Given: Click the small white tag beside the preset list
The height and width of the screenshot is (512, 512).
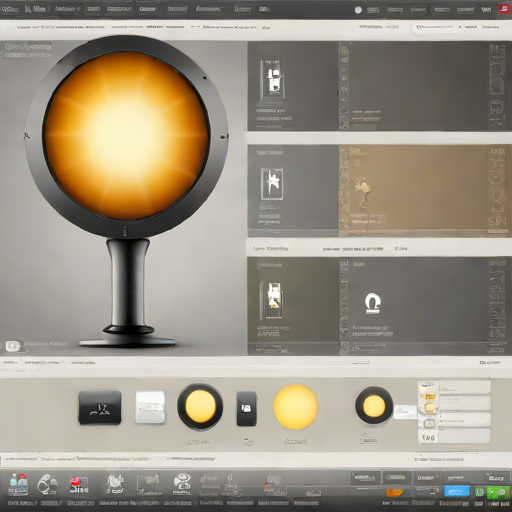Looking at the screenshot, I should [x=405, y=412].
